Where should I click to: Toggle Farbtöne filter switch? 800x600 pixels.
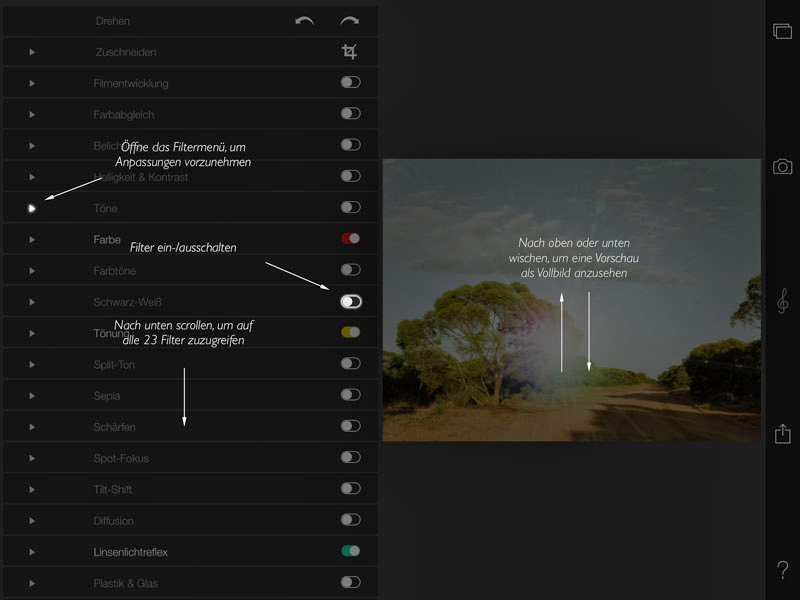click(x=351, y=269)
